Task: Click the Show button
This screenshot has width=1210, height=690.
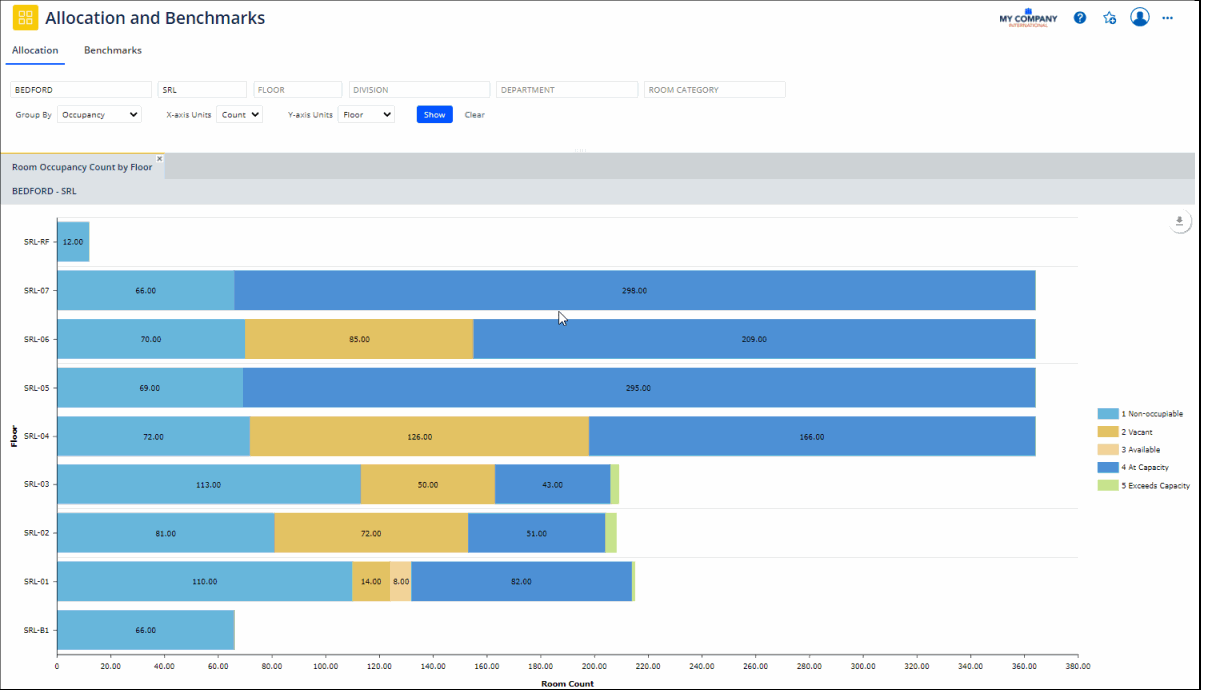Action: pyautogui.click(x=434, y=114)
